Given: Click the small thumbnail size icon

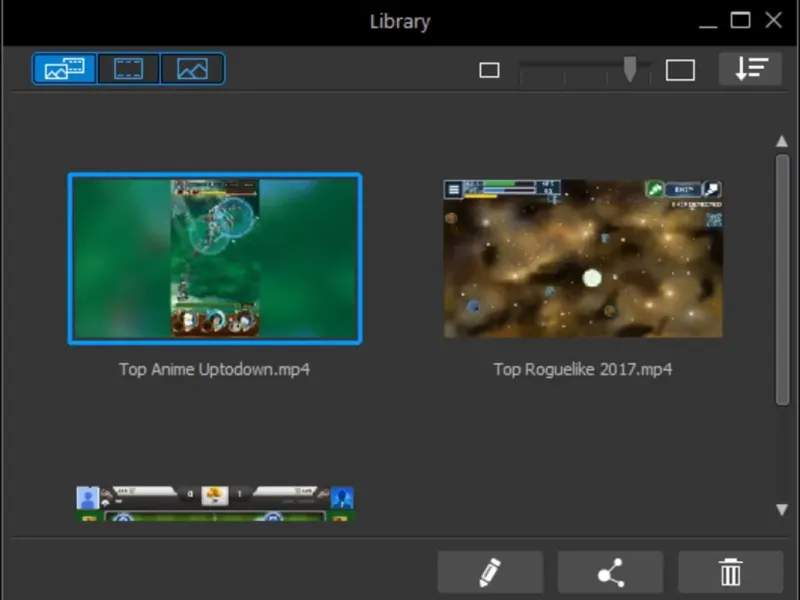Looking at the screenshot, I should tap(489, 70).
